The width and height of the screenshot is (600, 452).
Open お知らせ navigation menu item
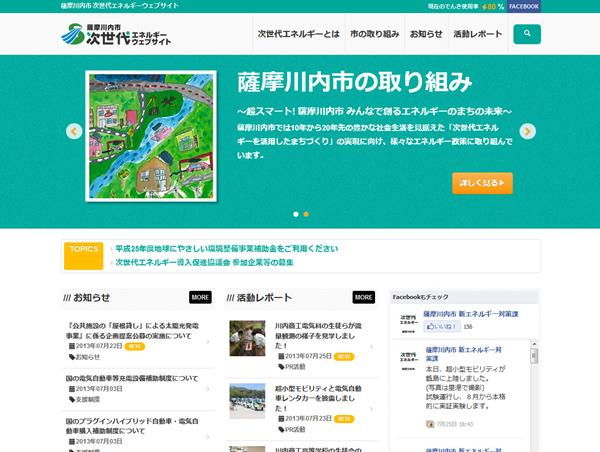tap(426, 34)
